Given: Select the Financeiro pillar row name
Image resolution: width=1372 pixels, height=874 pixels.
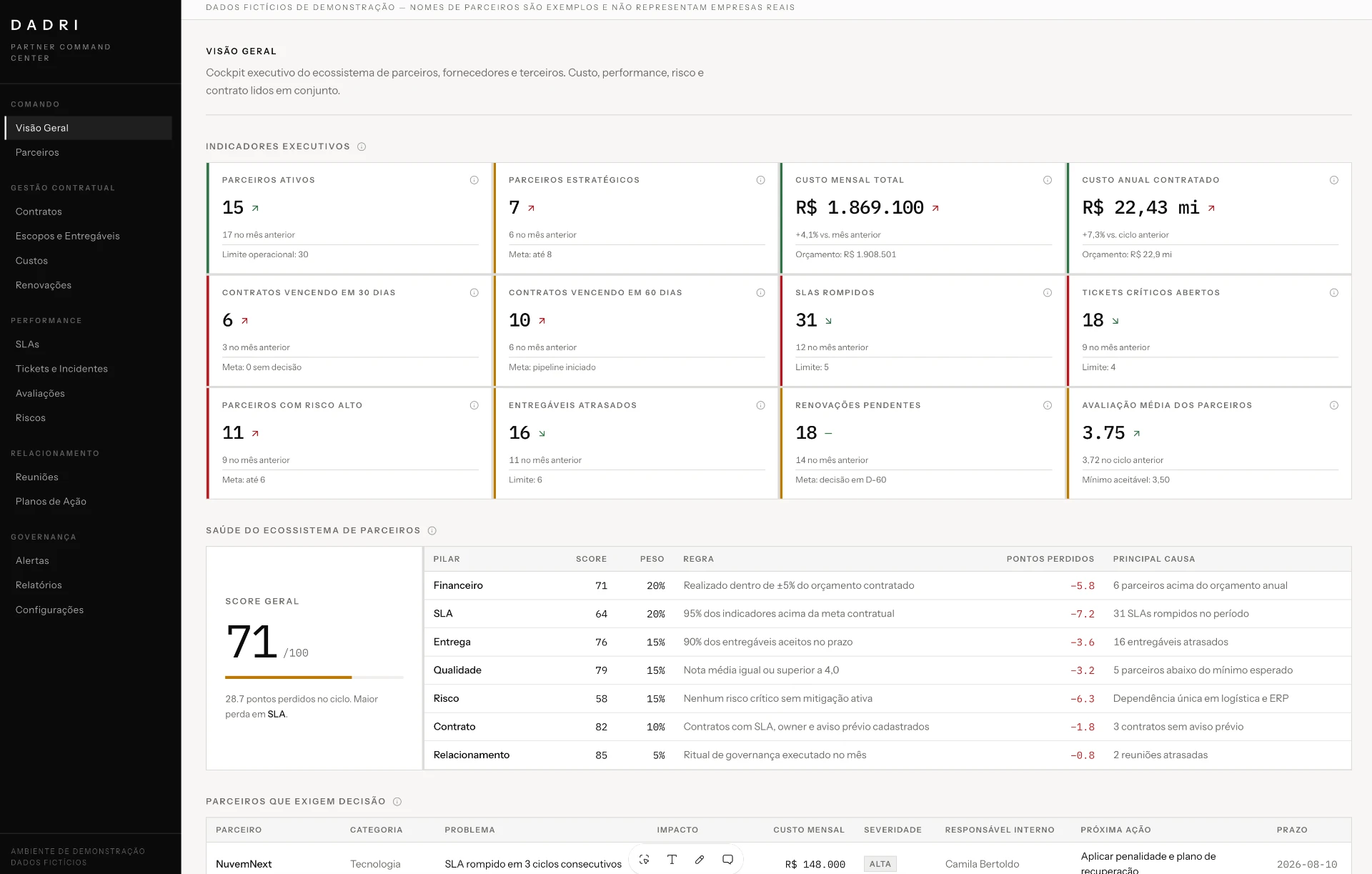Looking at the screenshot, I should tap(458, 585).
